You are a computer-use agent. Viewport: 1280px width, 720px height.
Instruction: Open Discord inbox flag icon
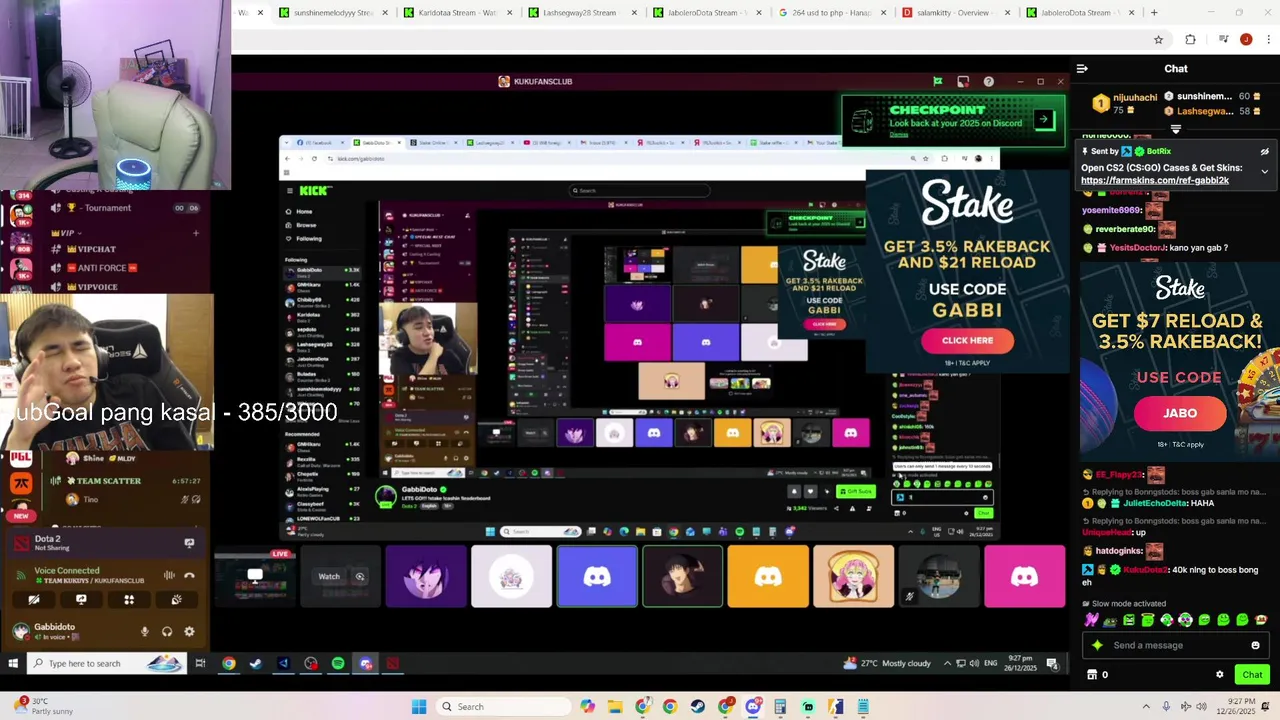point(937,81)
